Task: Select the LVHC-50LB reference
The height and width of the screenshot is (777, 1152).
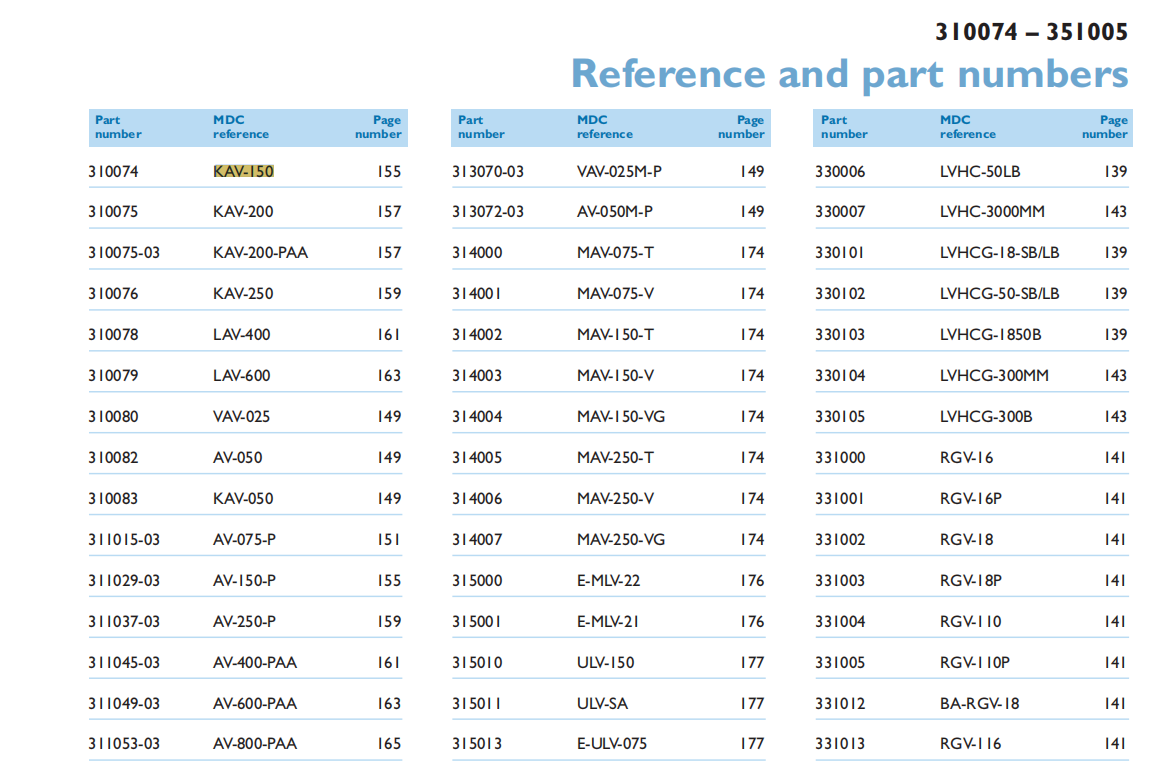Action: tap(980, 171)
